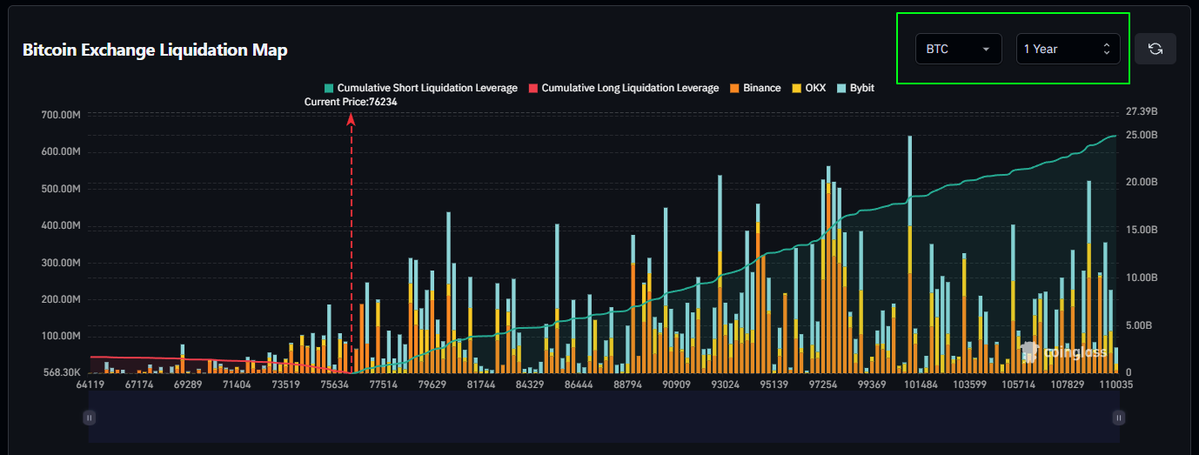
Task: Open the 1 Year time range selector
Action: (x=1068, y=49)
